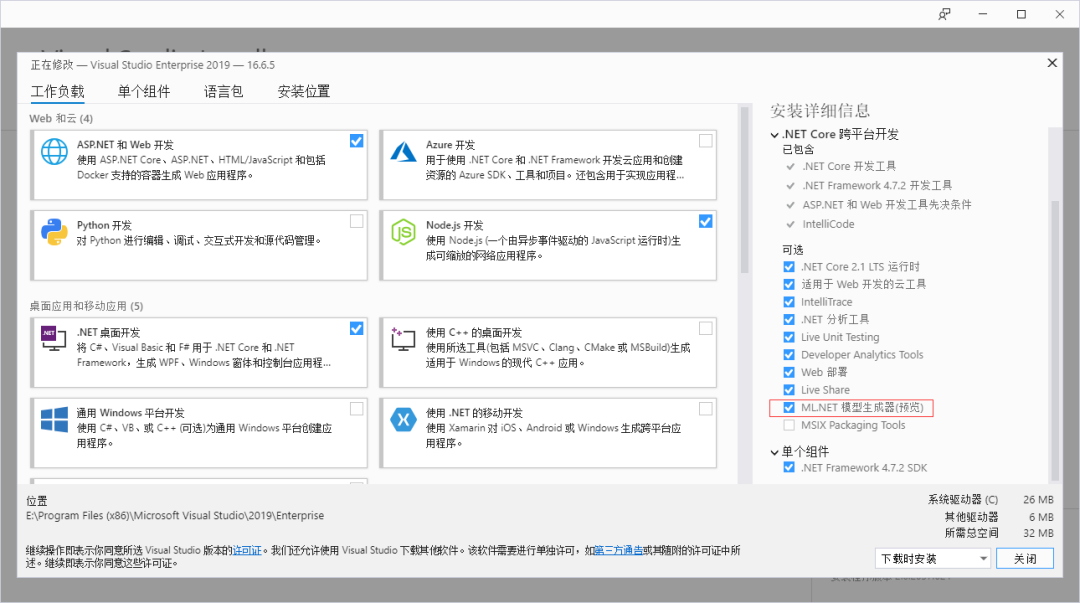Toggle the ML.NET 模型生成器(预览) option

coord(789,407)
